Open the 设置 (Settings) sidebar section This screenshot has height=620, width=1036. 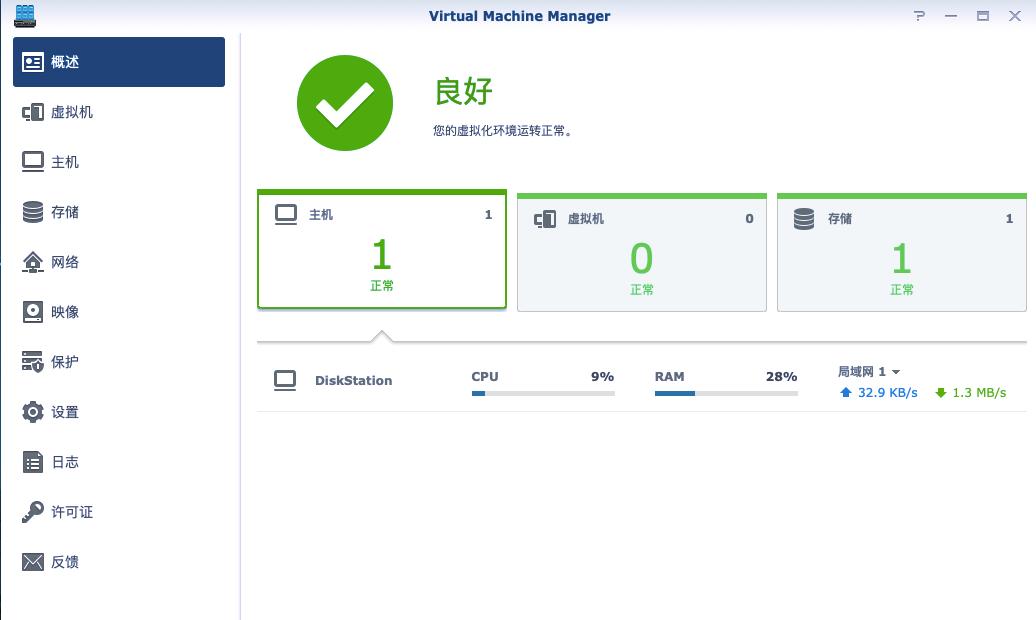(62, 411)
